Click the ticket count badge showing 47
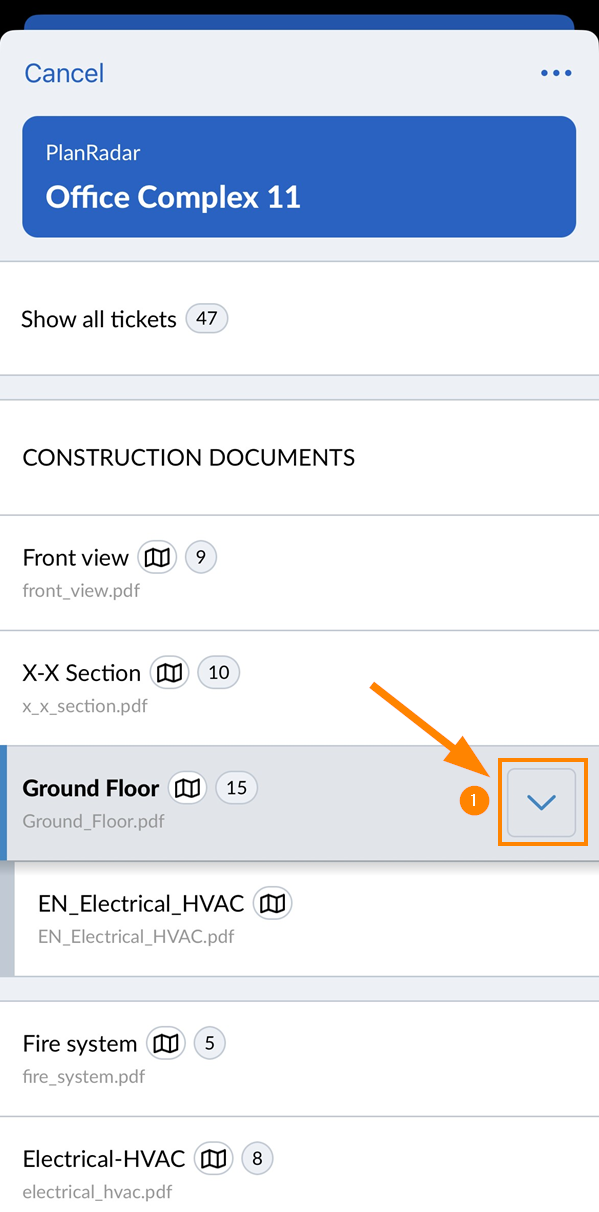Viewport: 599px width, 1212px height. pyautogui.click(x=206, y=319)
